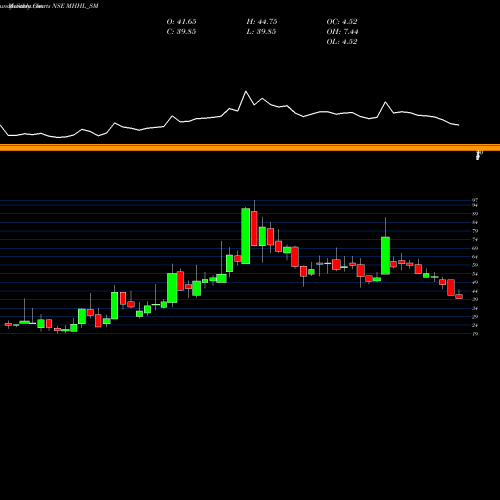
Task: Click the NSE MHHL_SM chart title
Action: (x=75, y=6)
